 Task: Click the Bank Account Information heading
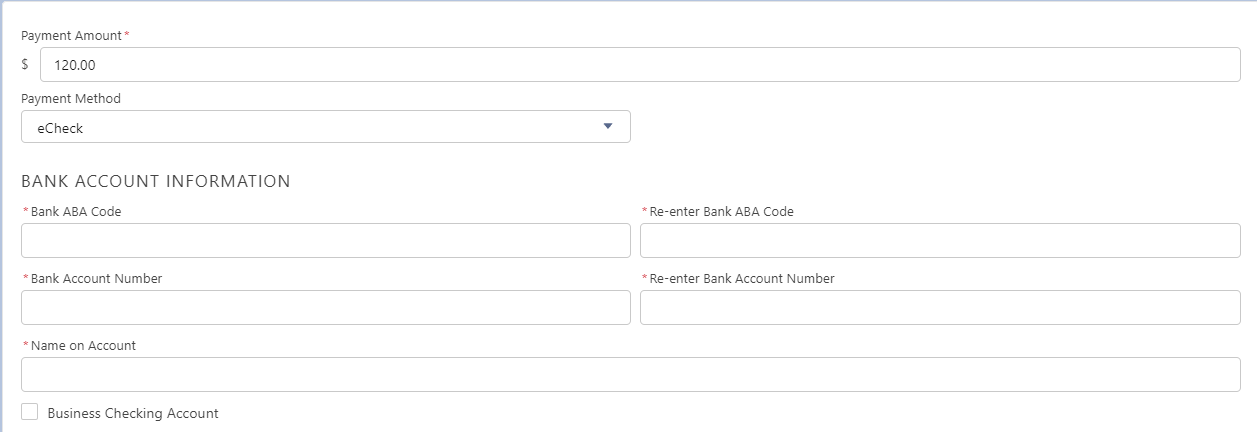click(156, 182)
